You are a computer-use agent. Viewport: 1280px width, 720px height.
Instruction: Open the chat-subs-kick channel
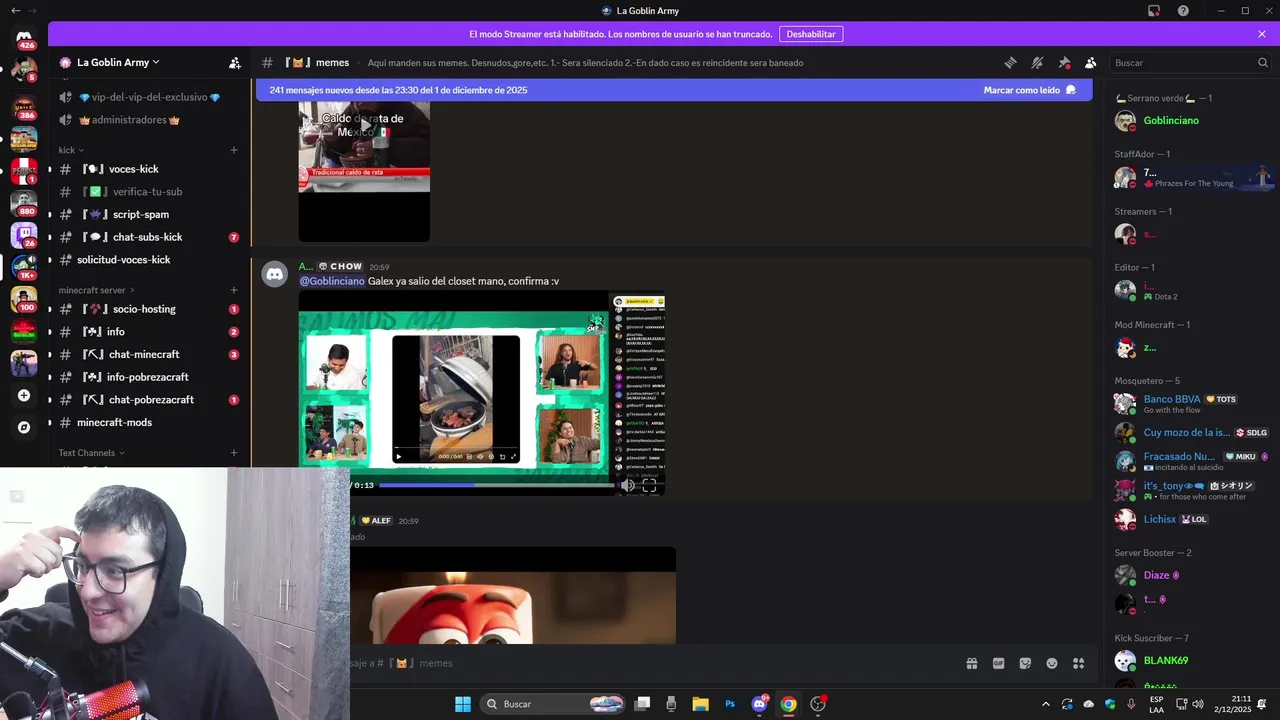148,237
